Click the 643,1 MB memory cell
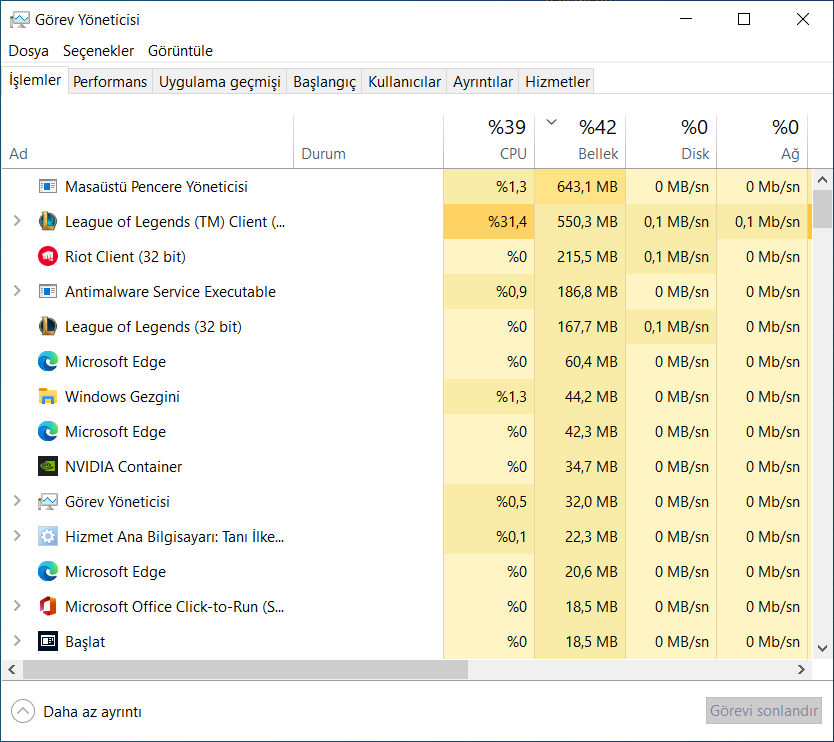The width and height of the screenshot is (834, 742). click(x=580, y=187)
